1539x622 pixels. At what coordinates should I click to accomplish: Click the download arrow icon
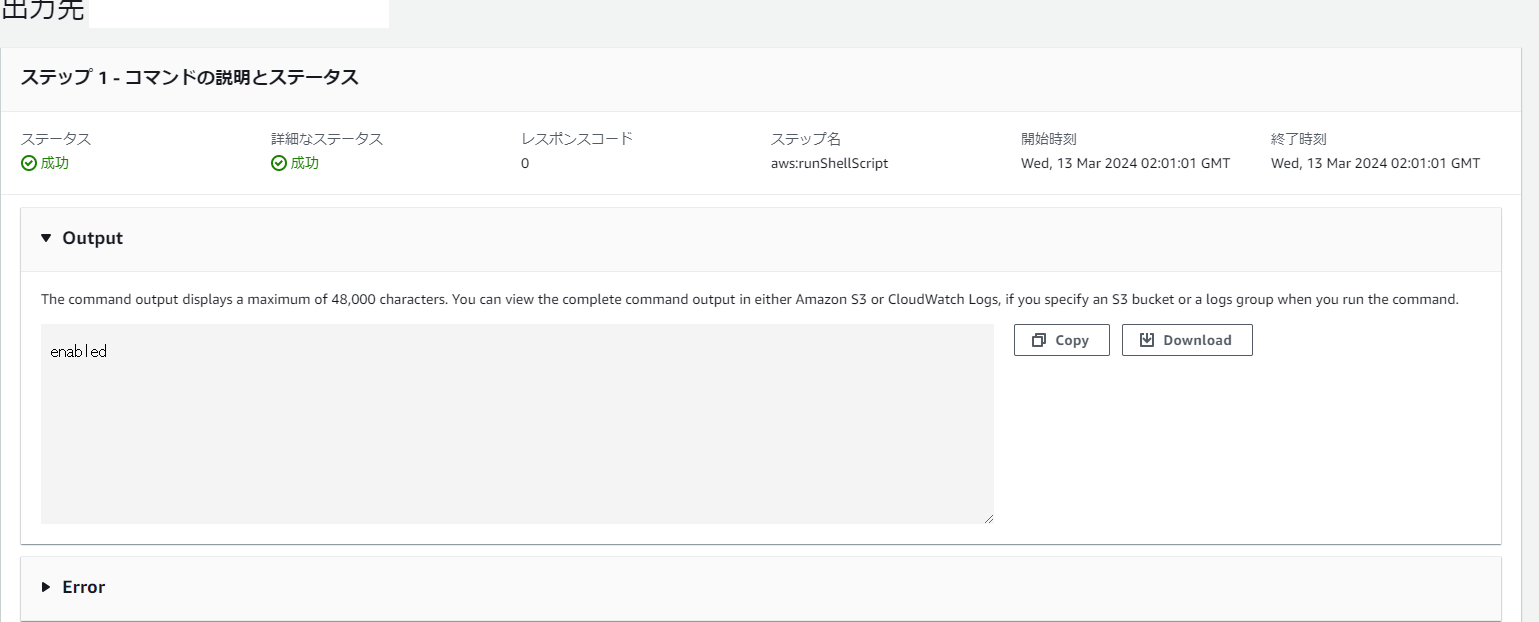1146,340
